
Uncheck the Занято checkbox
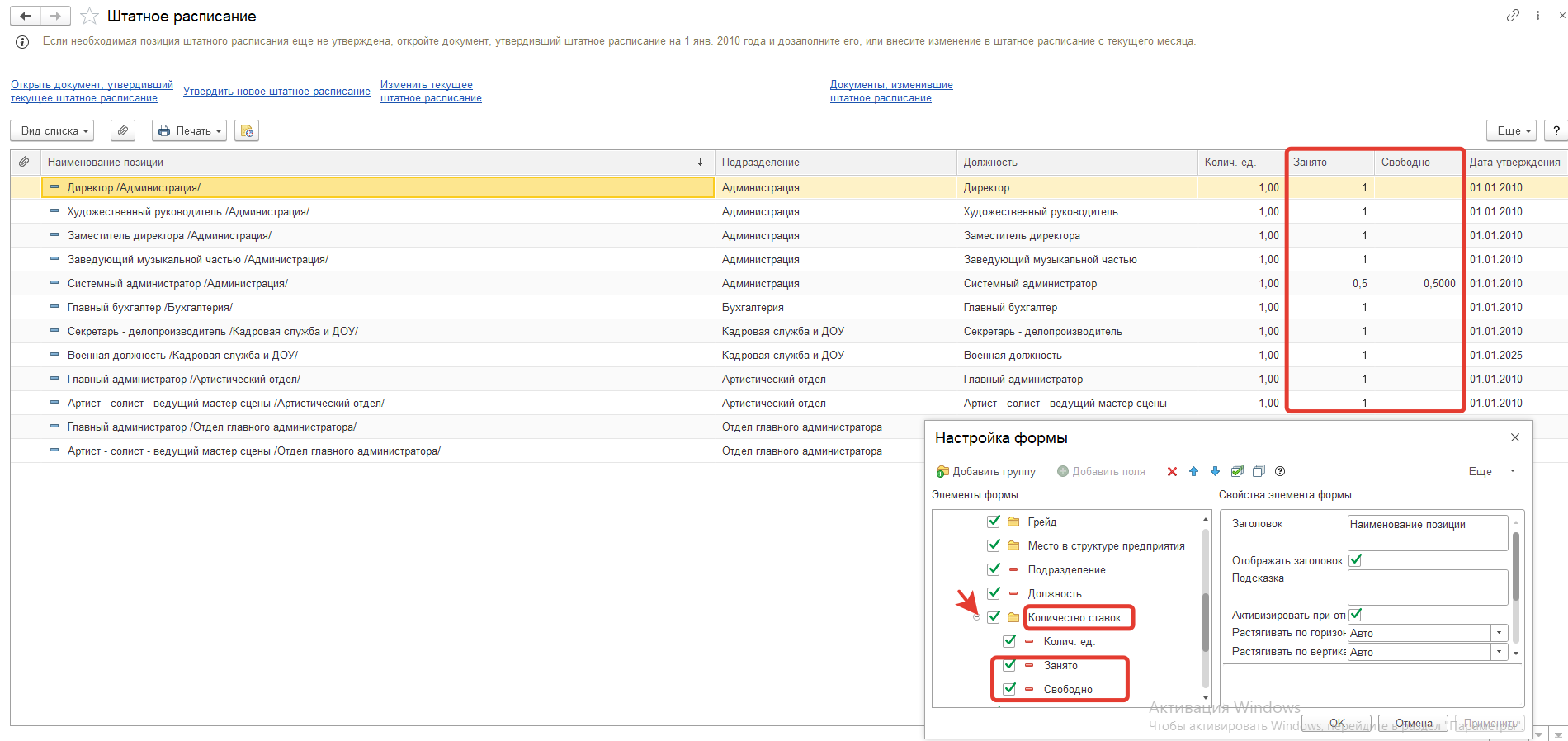coord(1009,665)
